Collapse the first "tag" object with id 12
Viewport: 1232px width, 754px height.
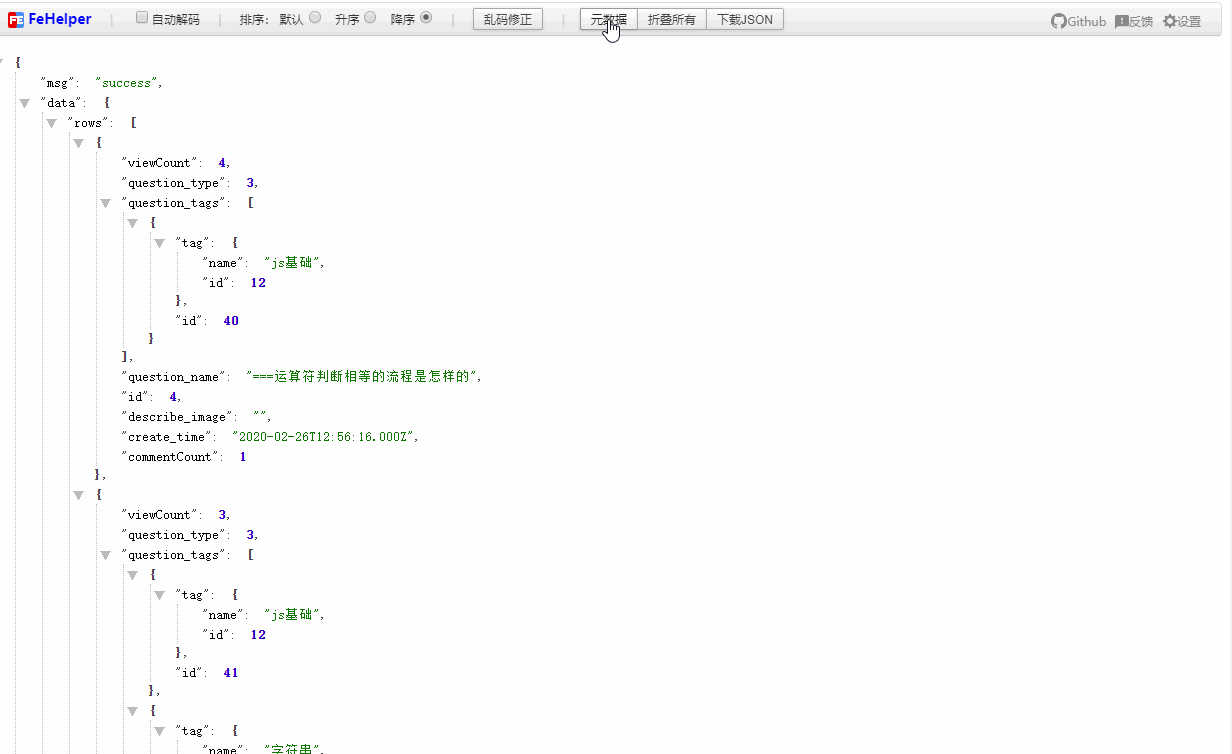click(x=159, y=243)
